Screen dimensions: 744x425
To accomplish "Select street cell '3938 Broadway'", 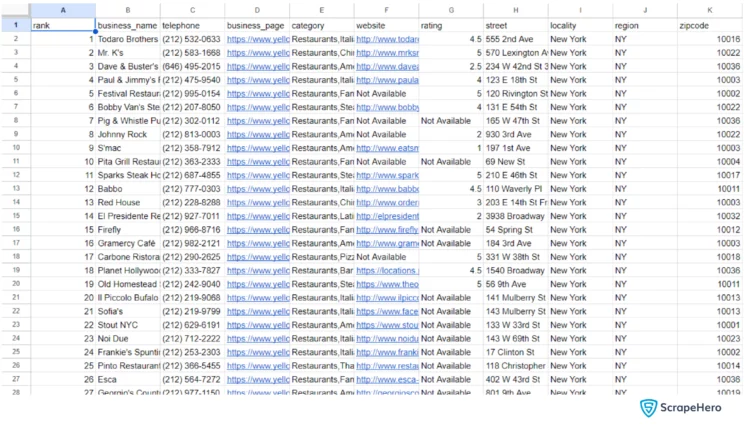I will [516, 216].
